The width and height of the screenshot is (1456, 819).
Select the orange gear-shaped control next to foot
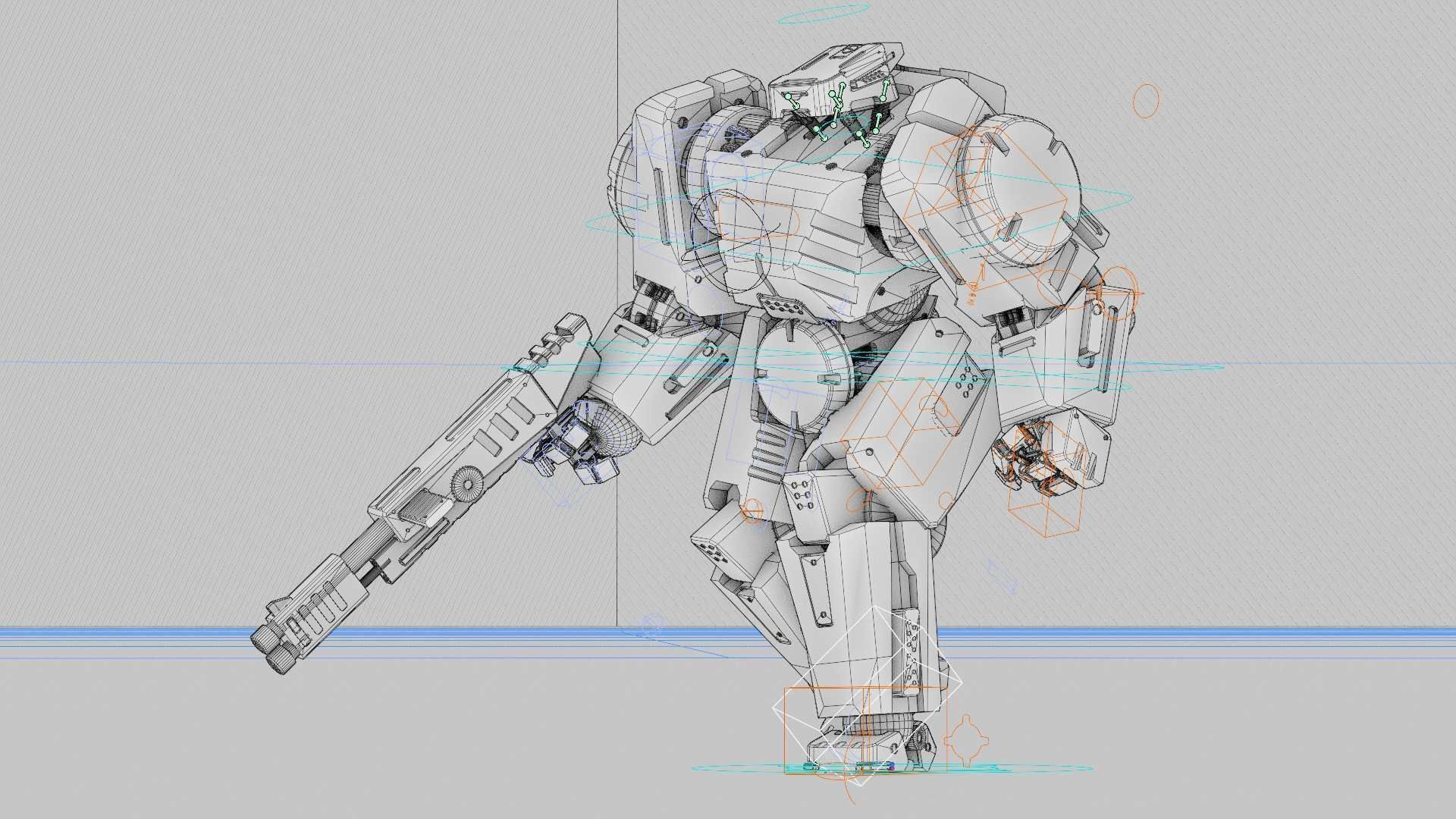tap(966, 739)
